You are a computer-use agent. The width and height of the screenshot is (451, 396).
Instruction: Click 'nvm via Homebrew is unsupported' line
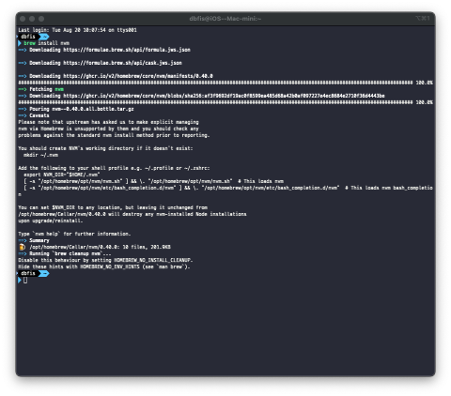[x=108, y=129]
